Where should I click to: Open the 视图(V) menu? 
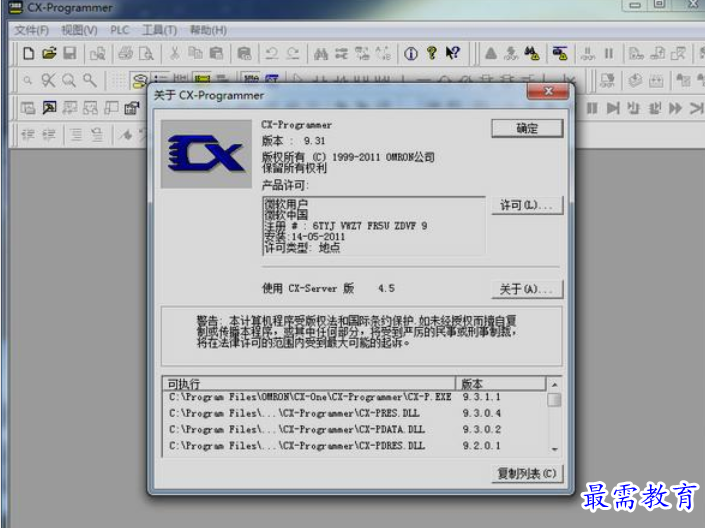(79, 30)
